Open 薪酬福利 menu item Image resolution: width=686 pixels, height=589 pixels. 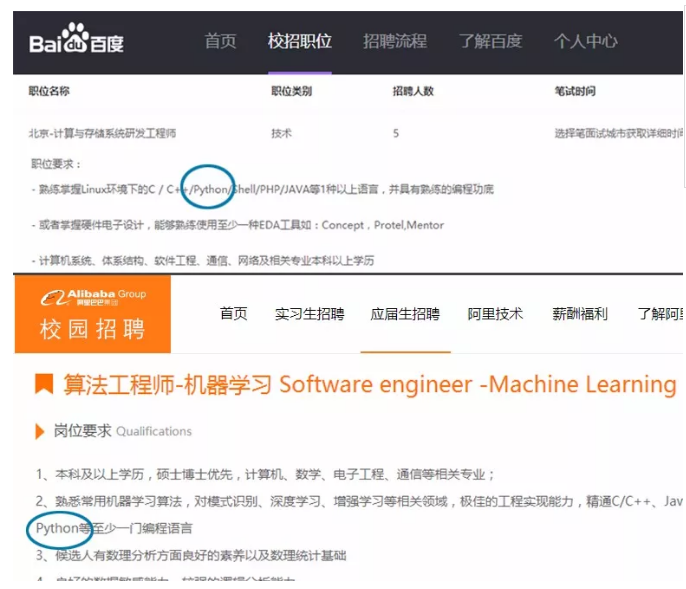[580, 314]
